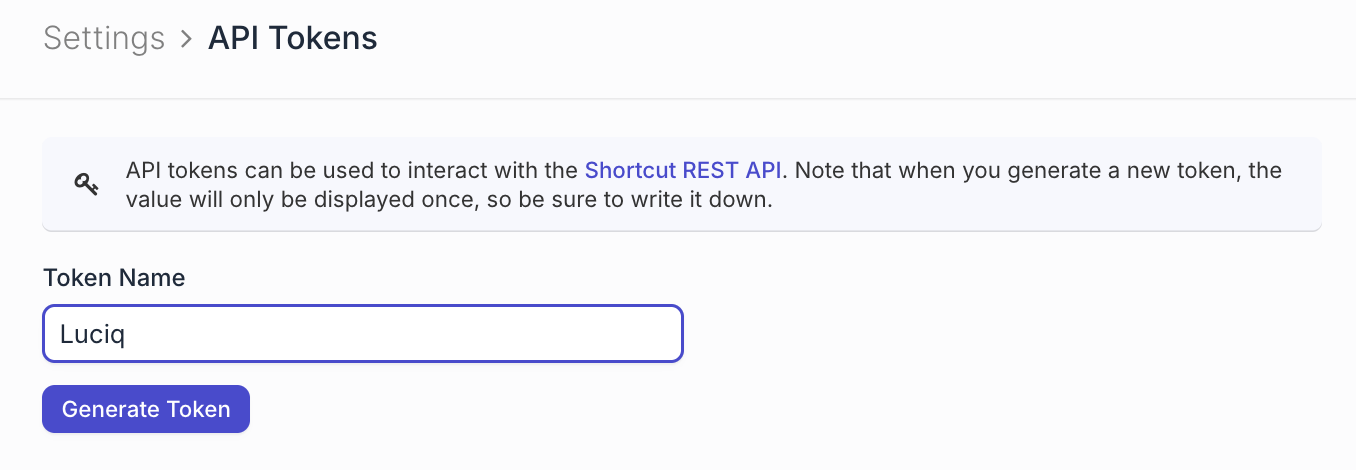This screenshot has height=470, width=1356.
Task: Click the key icon in the info banner
Action: pyautogui.click(x=86, y=184)
